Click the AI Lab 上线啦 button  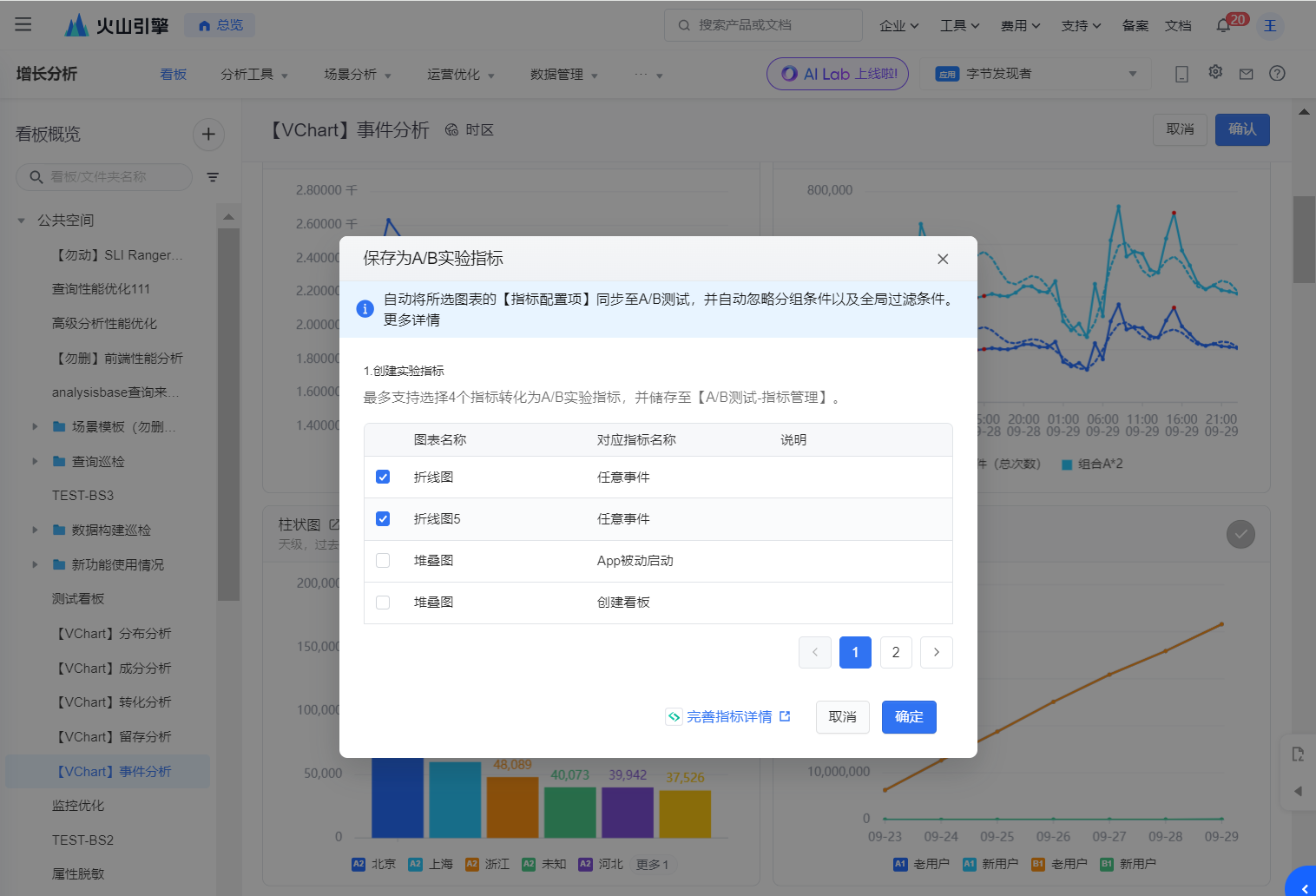[x=838, y=74]
